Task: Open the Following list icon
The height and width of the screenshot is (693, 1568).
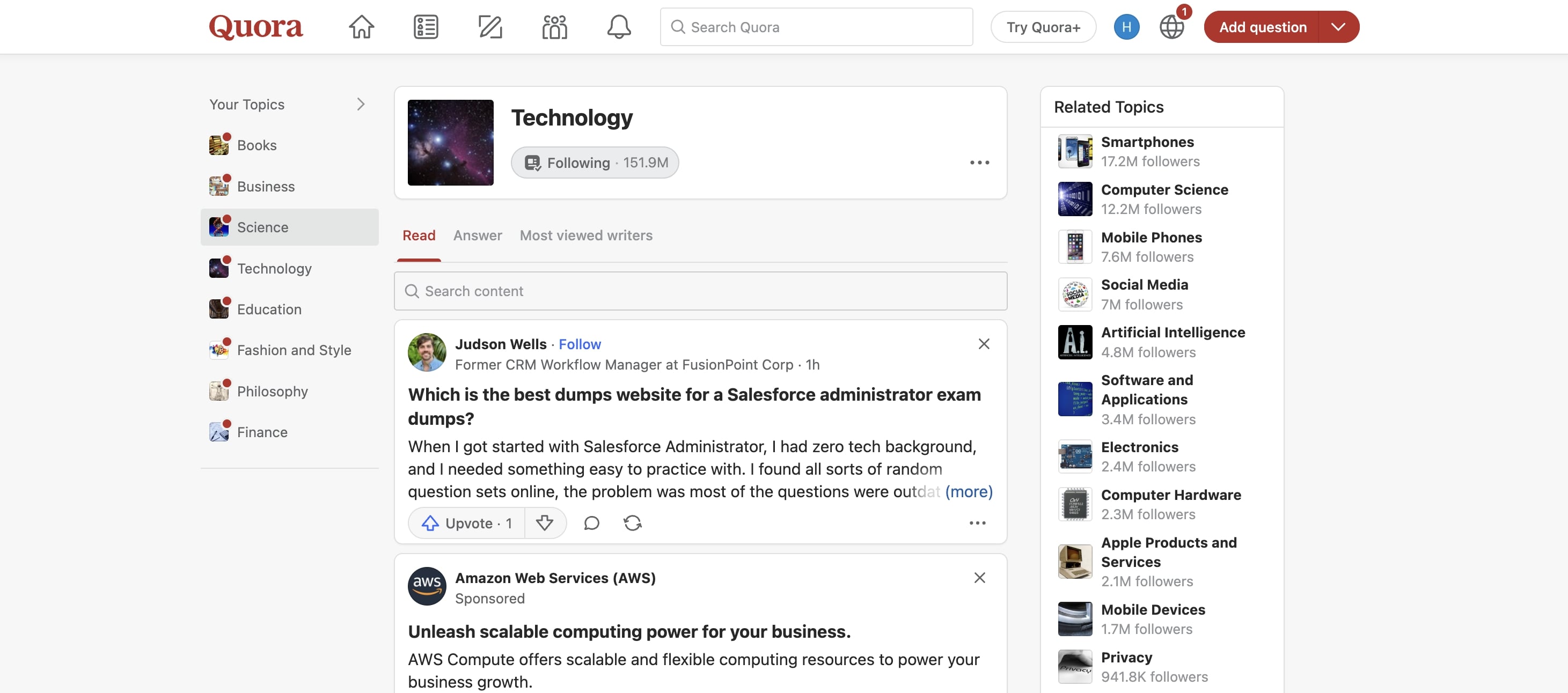Action: pyautogui.click(x=426, y=27)
